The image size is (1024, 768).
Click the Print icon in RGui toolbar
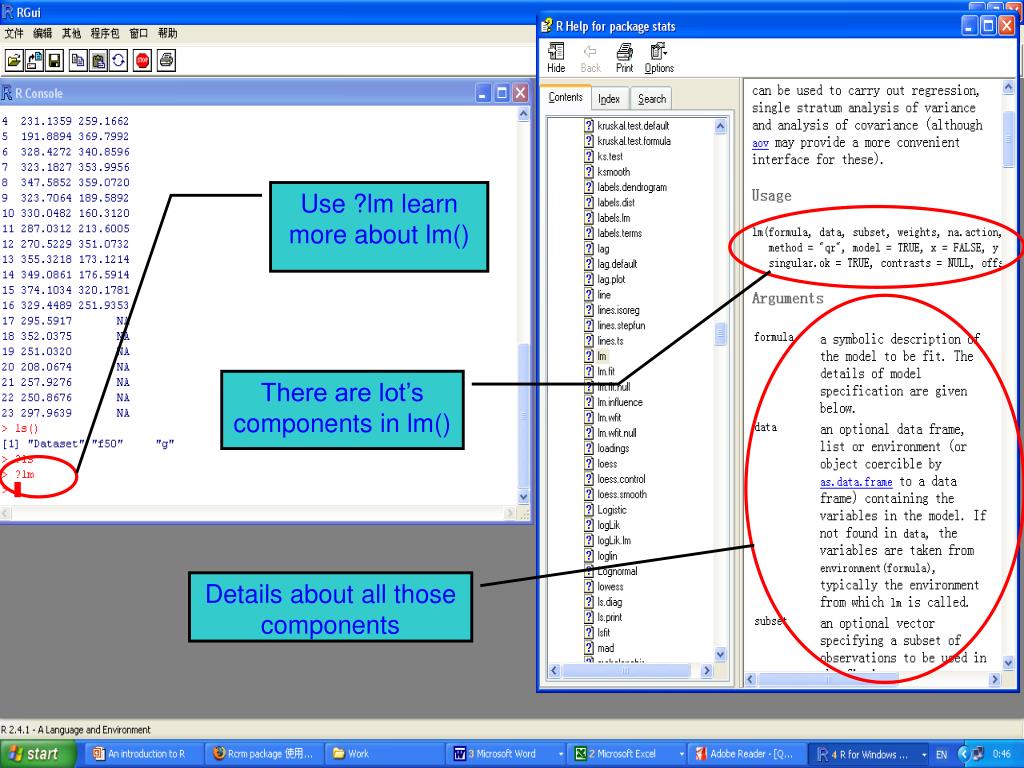(x=167, y=61)
